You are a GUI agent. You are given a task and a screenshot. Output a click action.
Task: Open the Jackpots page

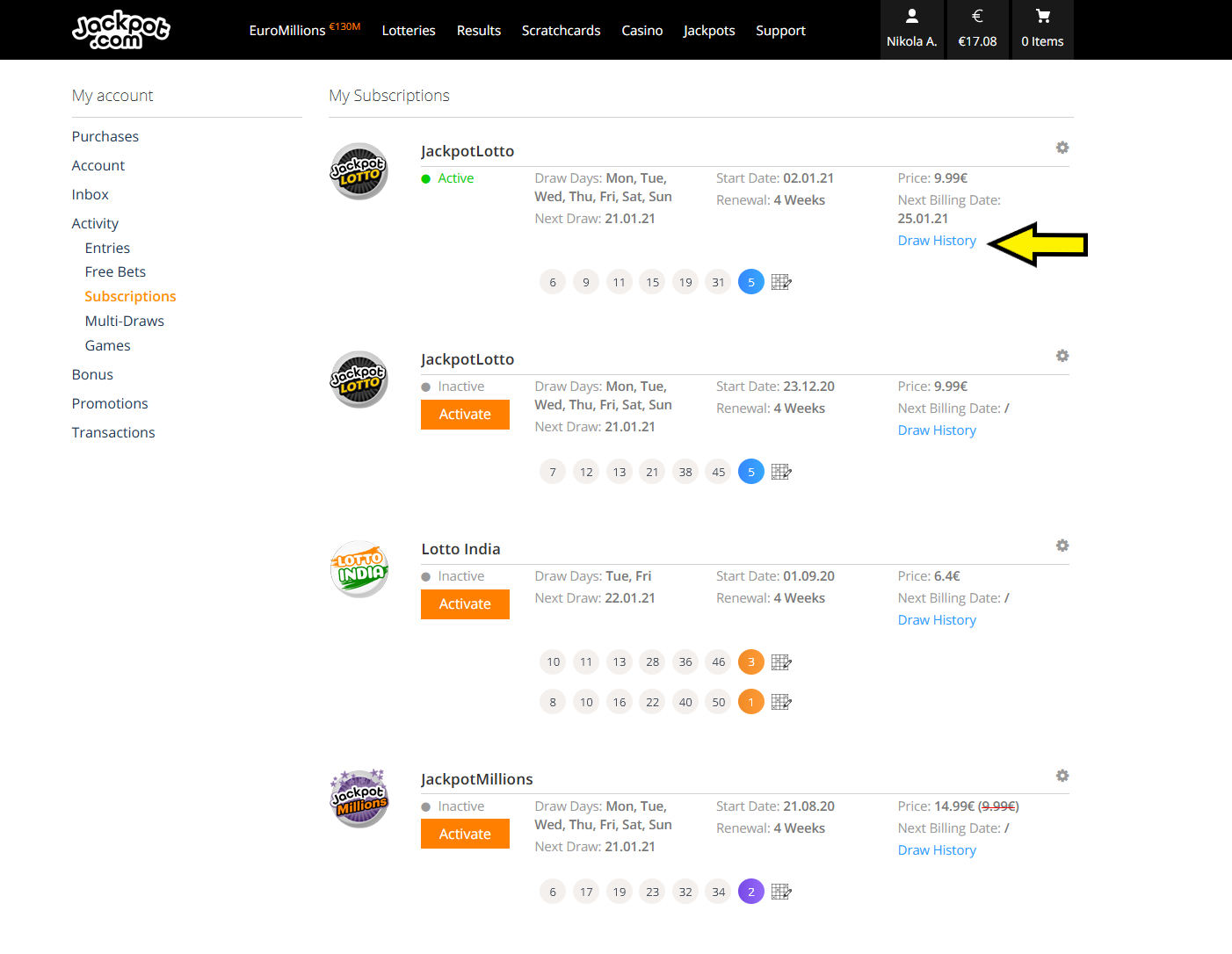pos(709,31)
